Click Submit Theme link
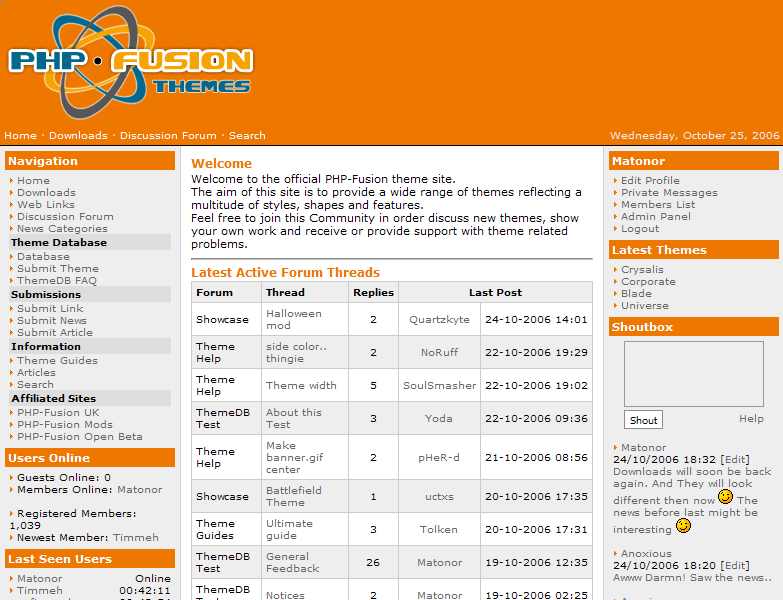Screen dimensions: 783x600 pyautogui.click(x=58, y=269)
